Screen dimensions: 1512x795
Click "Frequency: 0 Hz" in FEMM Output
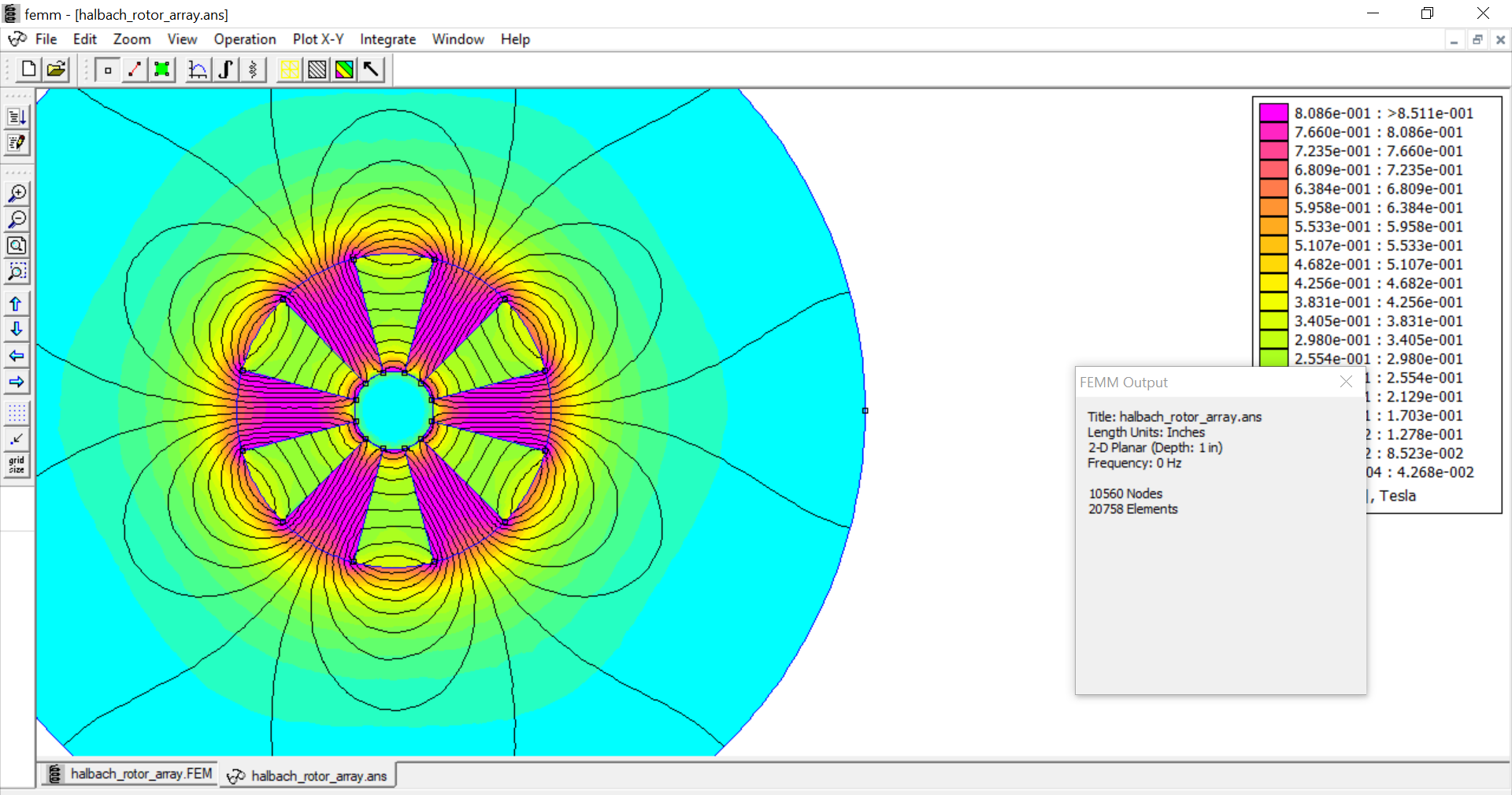pyautogui.click(x=1134, y=463)
